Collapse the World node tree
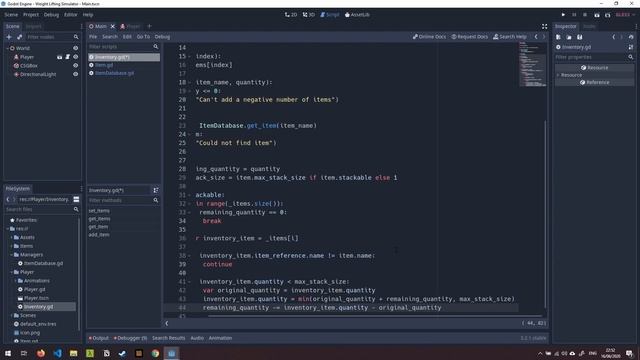Screen dimensions: 640x360 7,48
